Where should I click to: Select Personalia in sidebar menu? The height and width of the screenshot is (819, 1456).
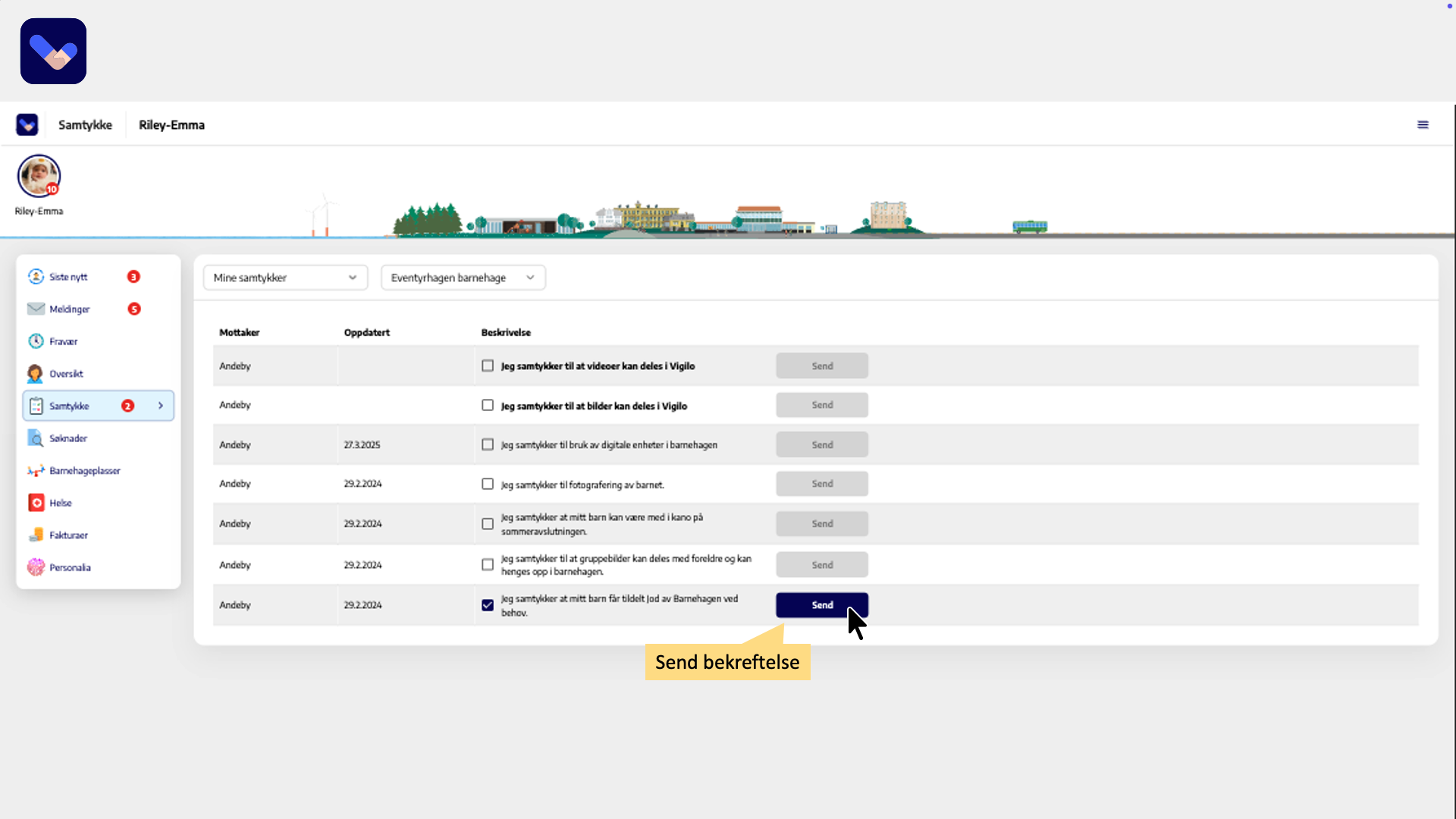[70, 567]
